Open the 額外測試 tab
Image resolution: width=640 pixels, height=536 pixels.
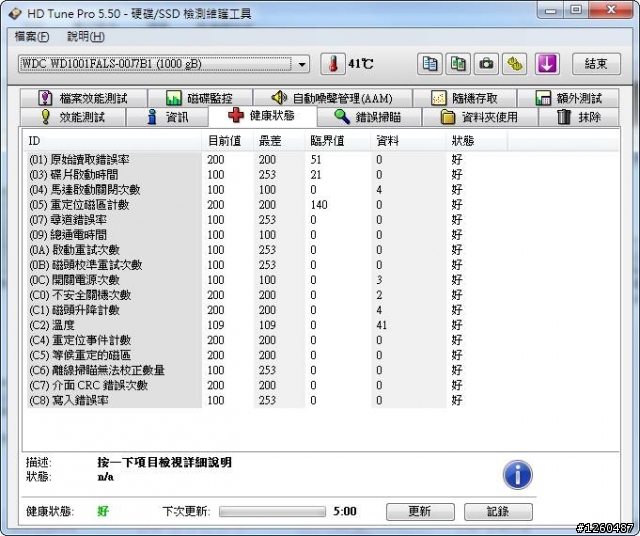[x=568, y=98]
